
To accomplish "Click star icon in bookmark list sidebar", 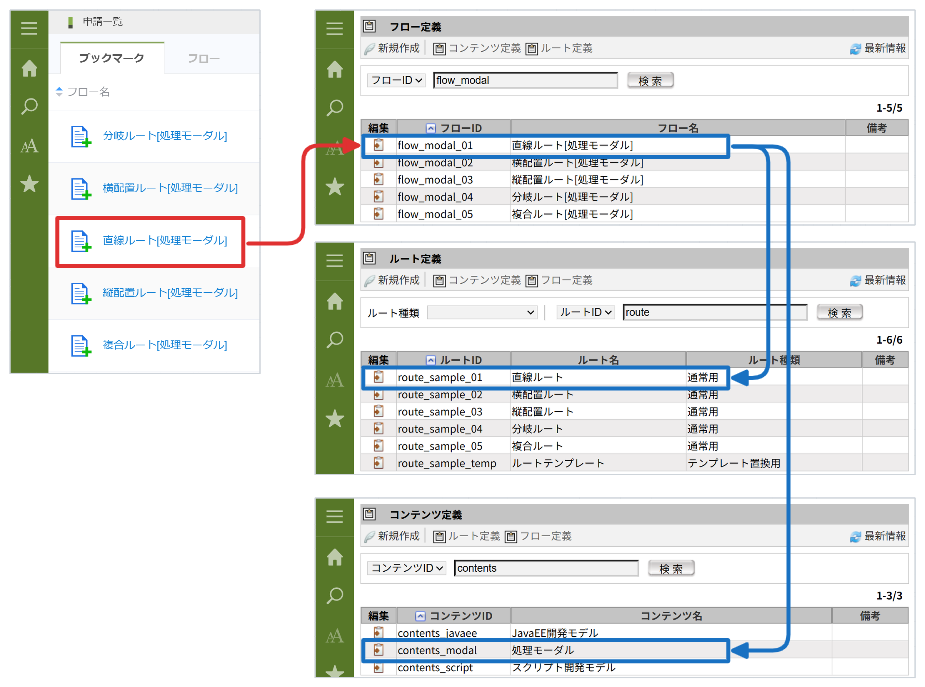I will [x=29, y=184].
